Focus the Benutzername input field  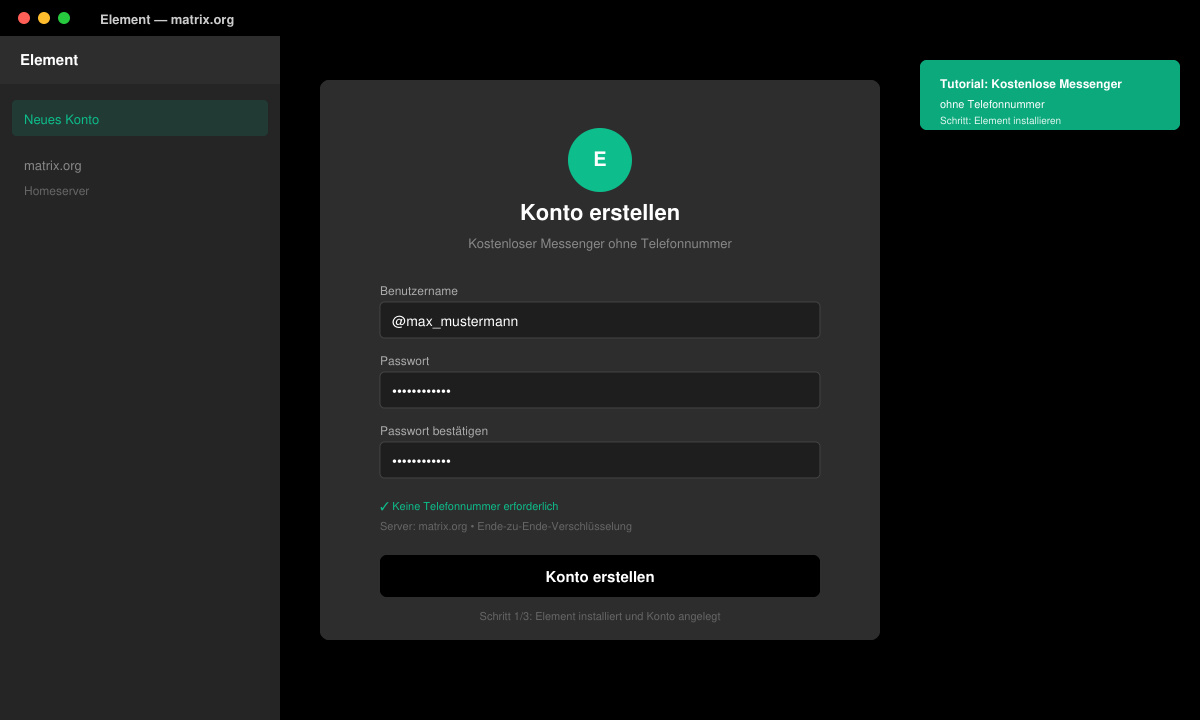coord(600,320)
